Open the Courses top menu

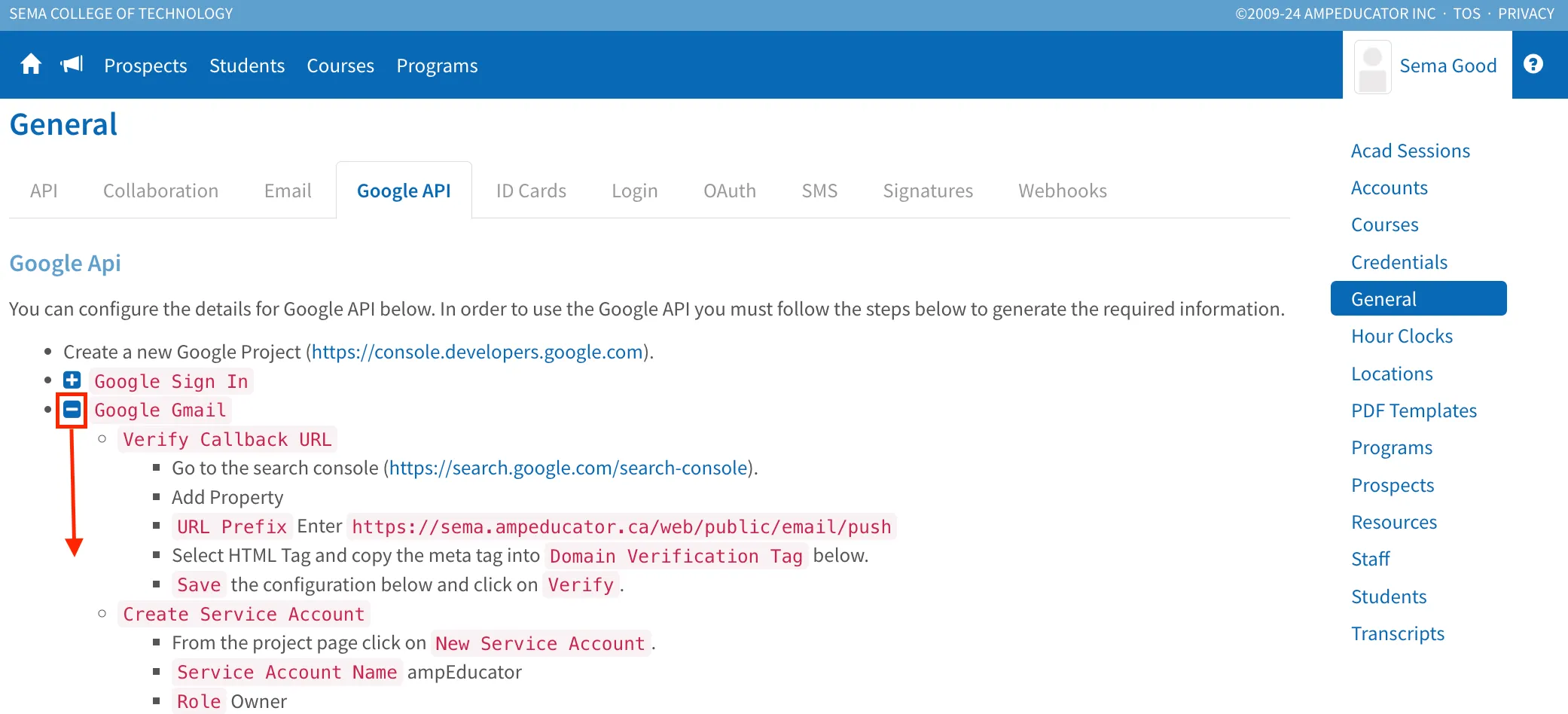(340, 66)
